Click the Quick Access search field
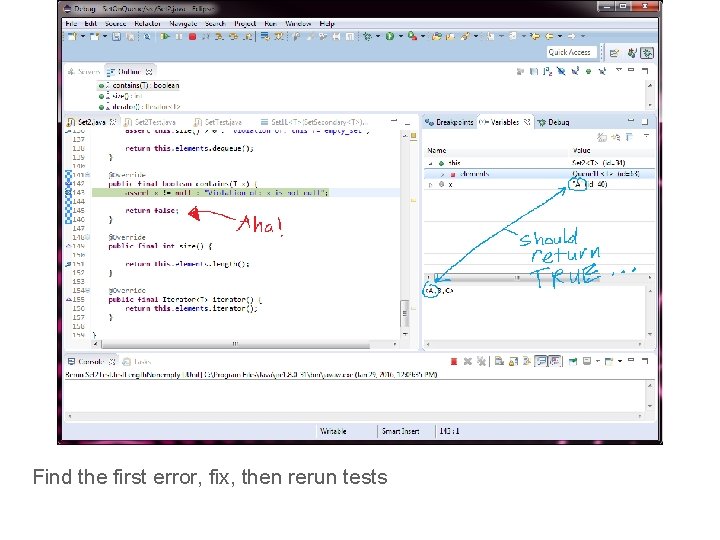 [x=571, y=52]
